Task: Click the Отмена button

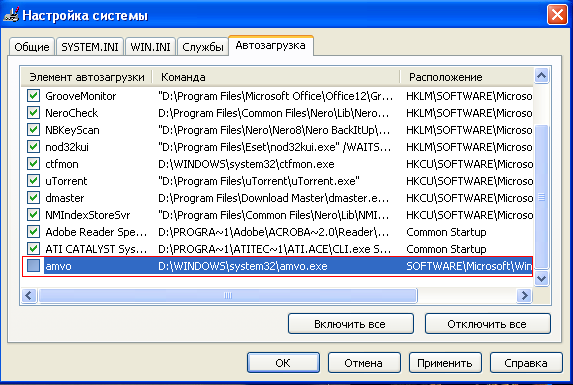Action: (364, 363)
